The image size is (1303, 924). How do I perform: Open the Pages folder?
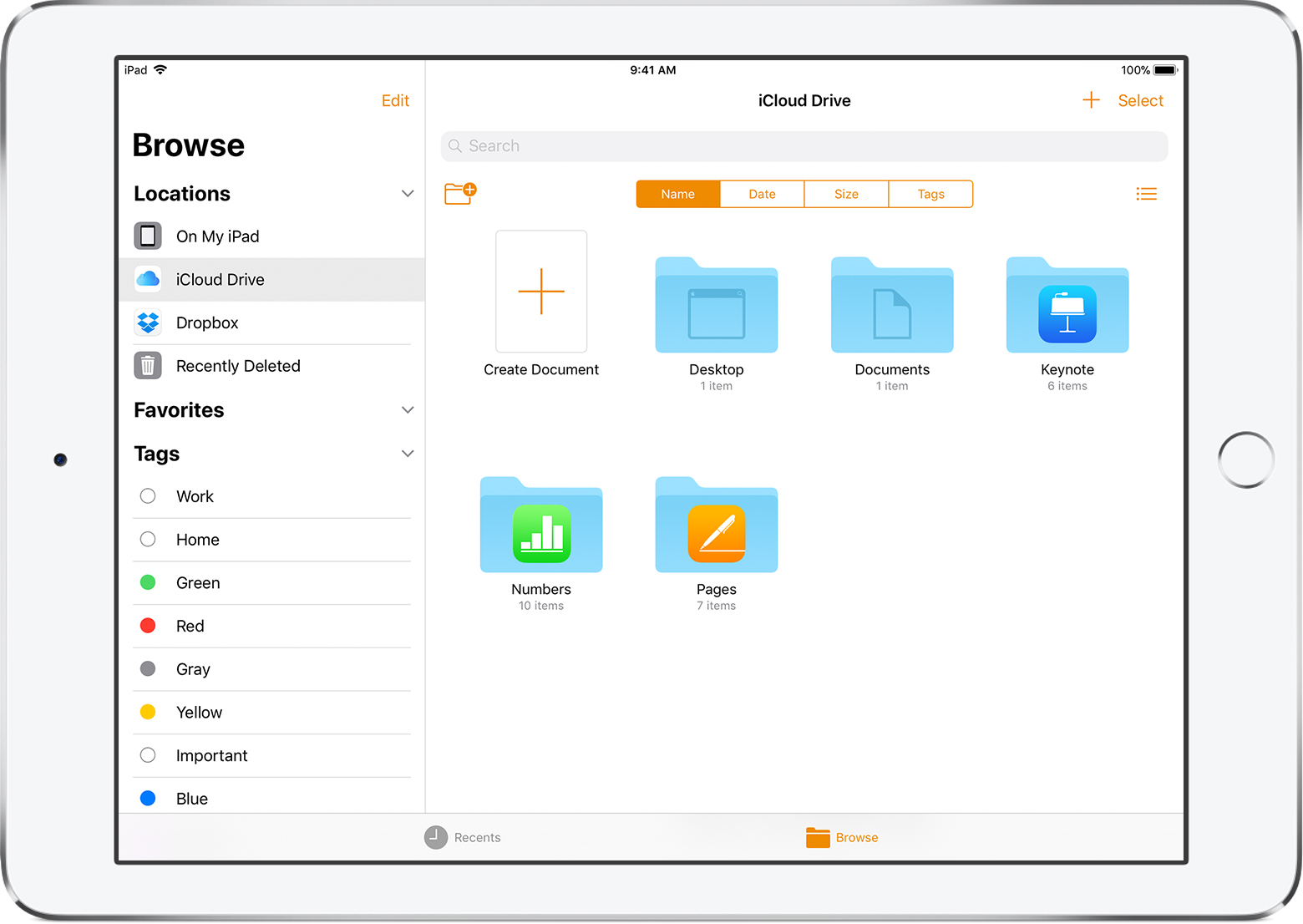[716, 526]
